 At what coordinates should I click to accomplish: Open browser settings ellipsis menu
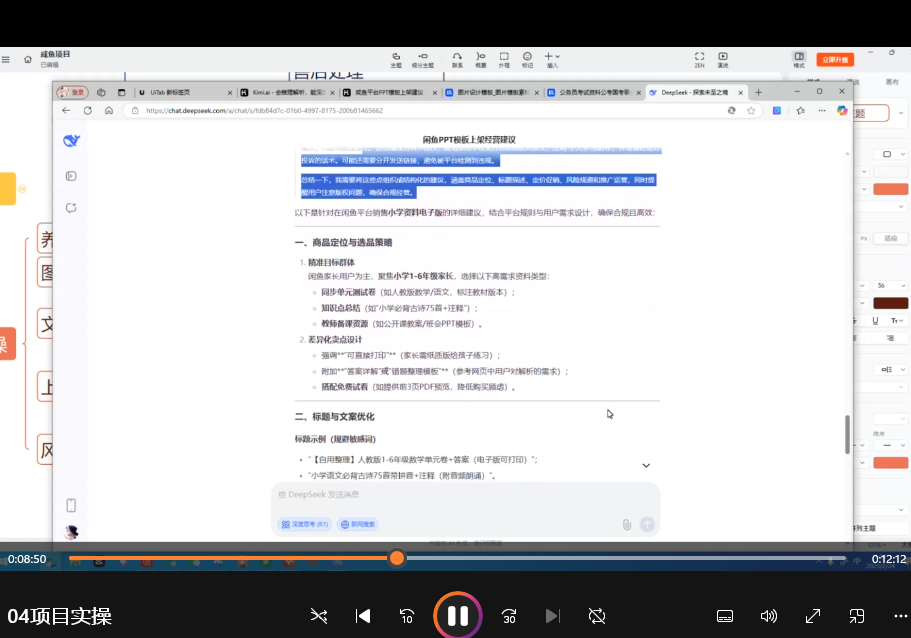(x=822, y=110)
